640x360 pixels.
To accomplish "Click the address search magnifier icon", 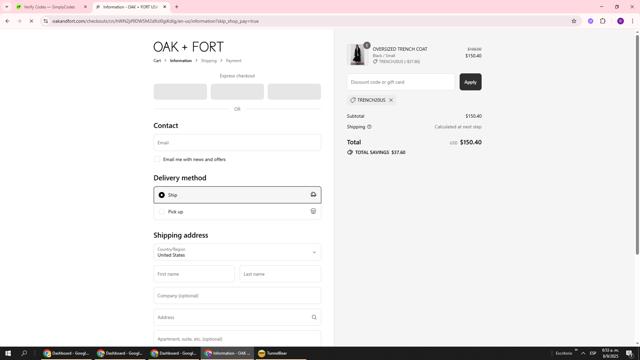I will 314,317.
